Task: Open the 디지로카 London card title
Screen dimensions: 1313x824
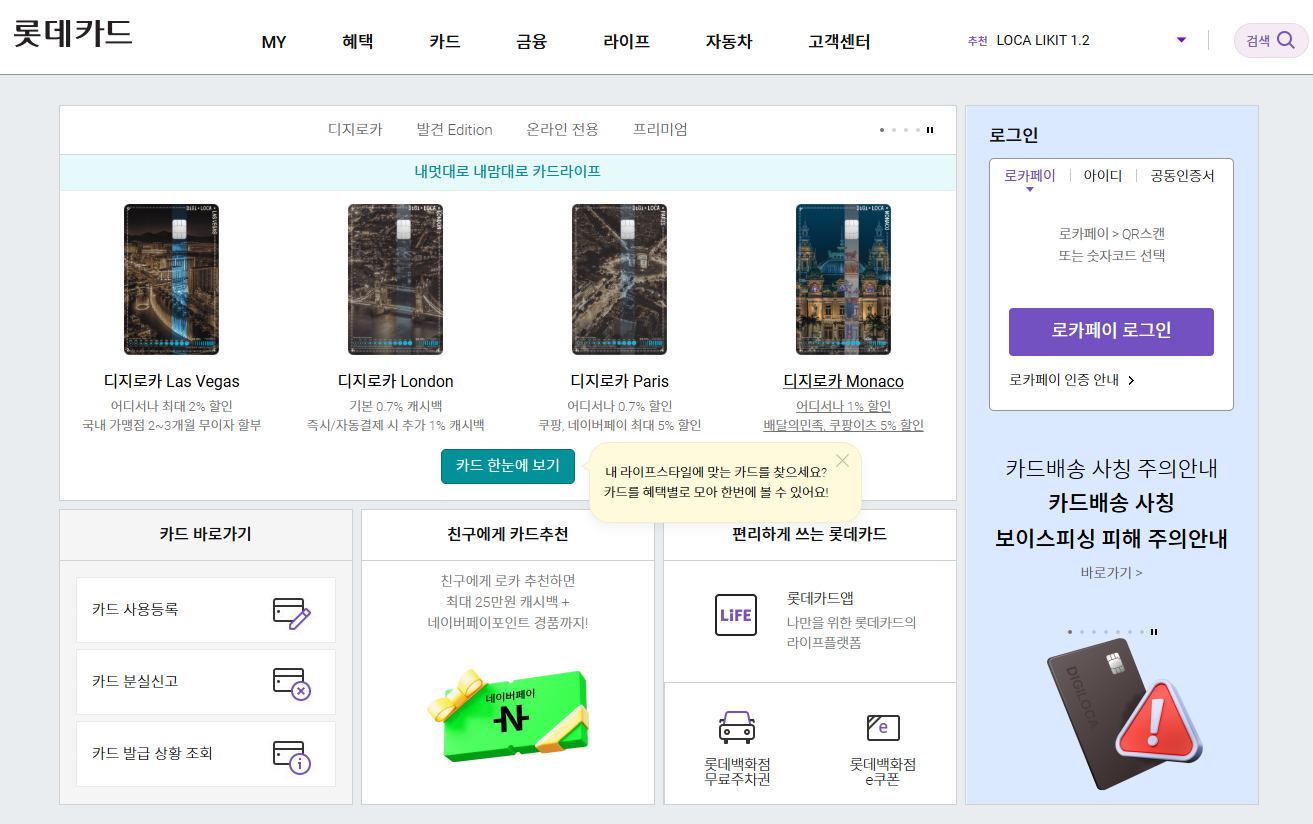Action: 396,381
